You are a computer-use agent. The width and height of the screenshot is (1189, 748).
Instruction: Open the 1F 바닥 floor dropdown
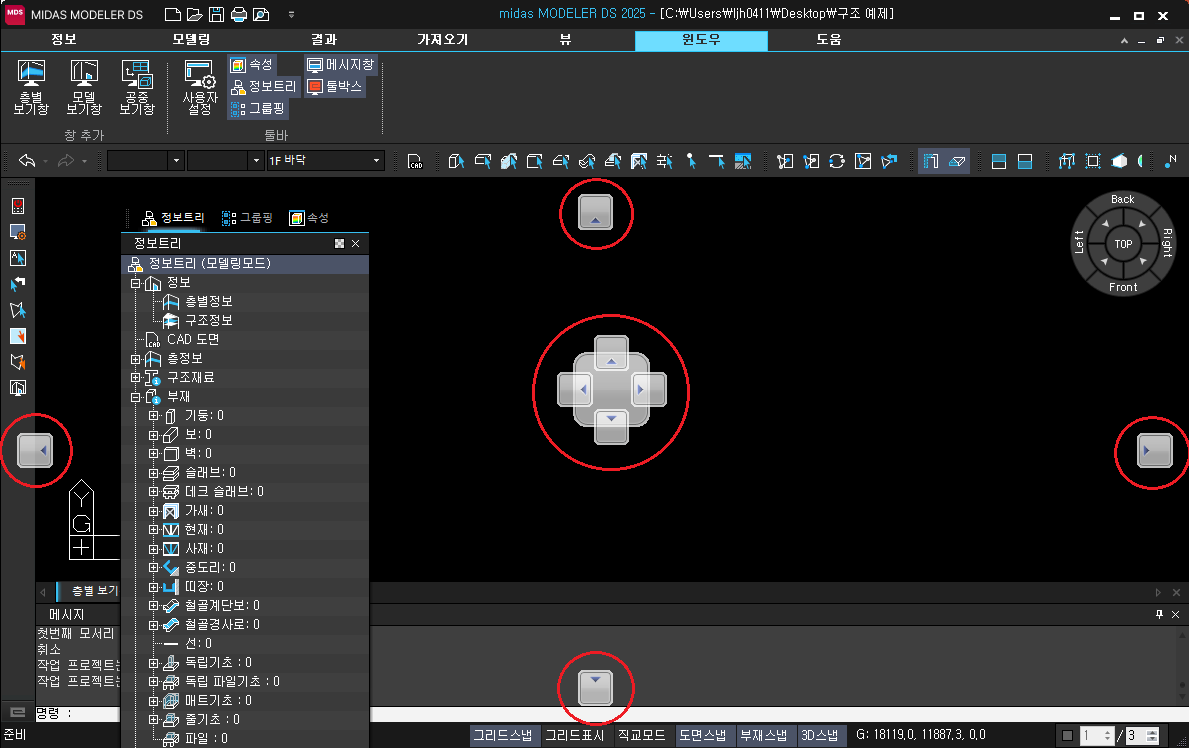(325, 161)
